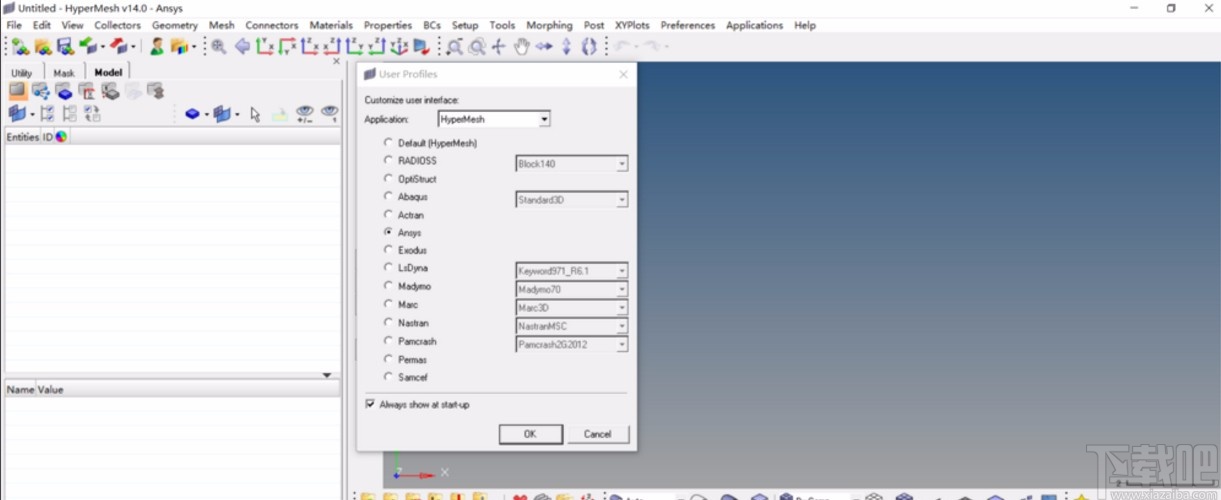1221x500 pixels.
Task: Switch to the Utility tab
Action: pos(22,73)
